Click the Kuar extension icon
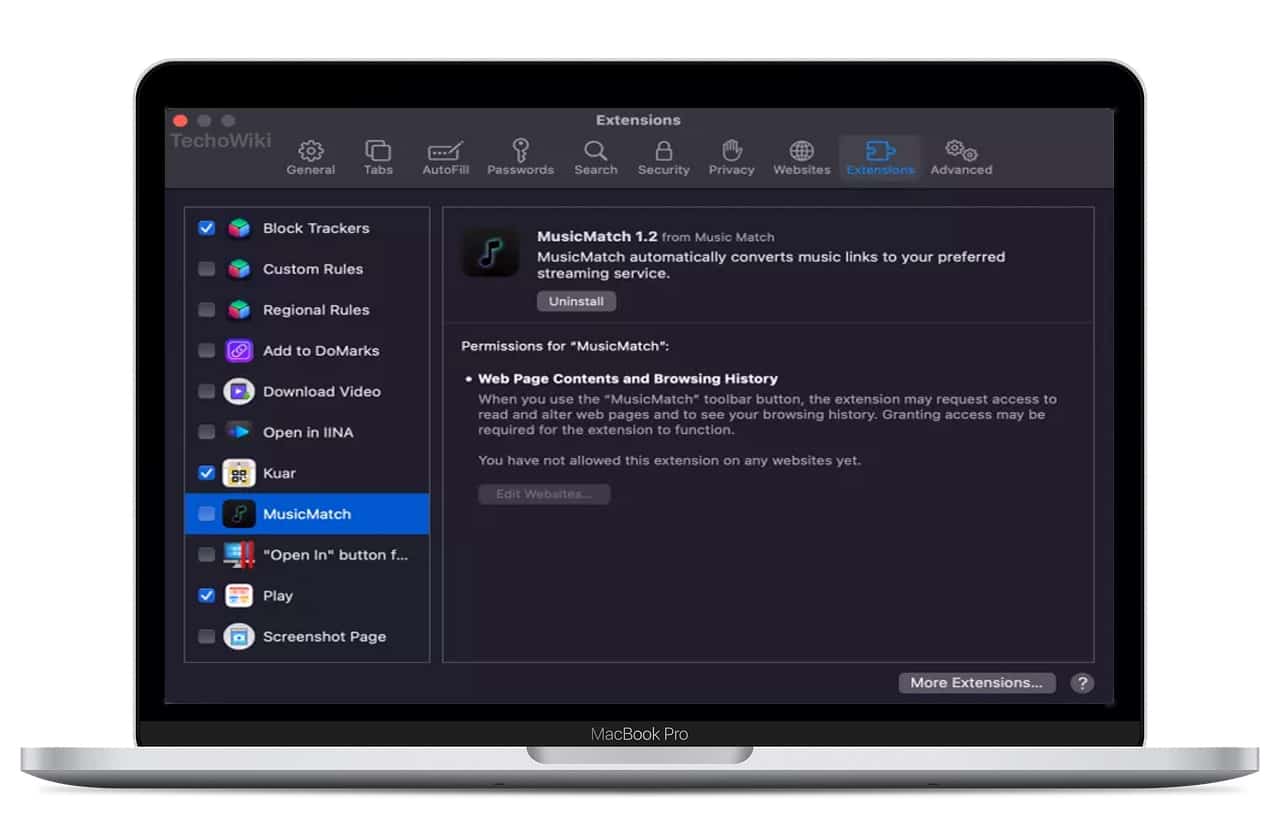 [239, 473]
